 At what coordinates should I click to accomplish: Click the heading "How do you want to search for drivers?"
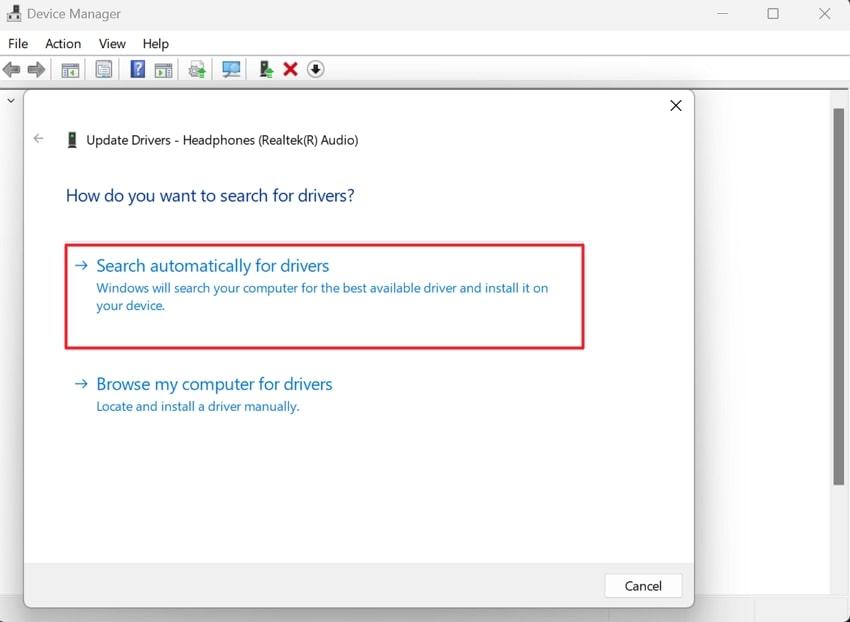210,195
